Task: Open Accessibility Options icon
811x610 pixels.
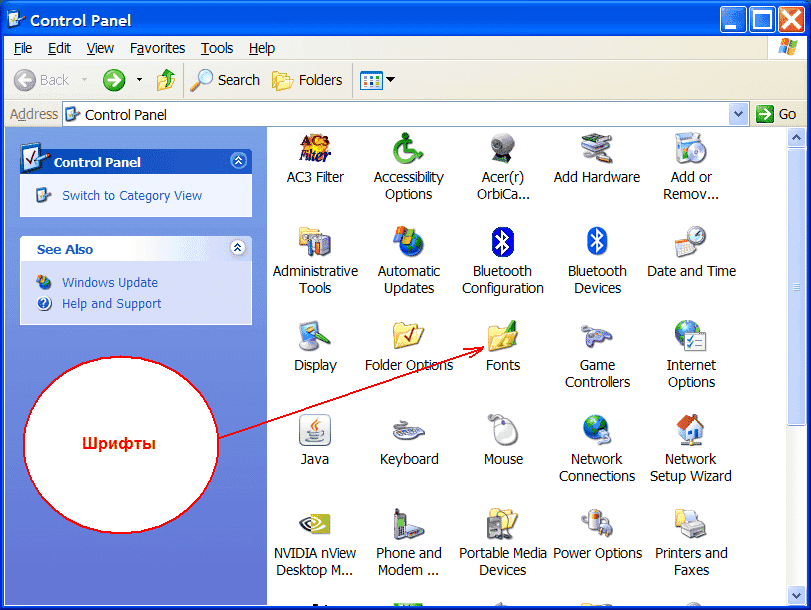Action: tap(408, 150)
